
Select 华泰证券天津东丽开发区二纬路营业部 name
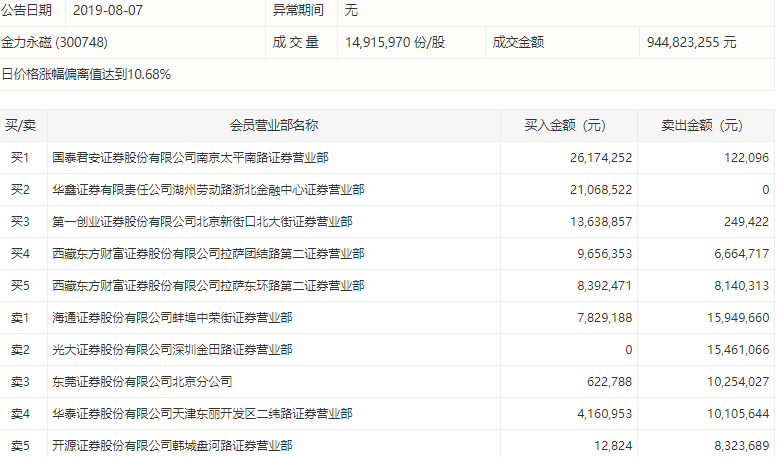[202, 414]
